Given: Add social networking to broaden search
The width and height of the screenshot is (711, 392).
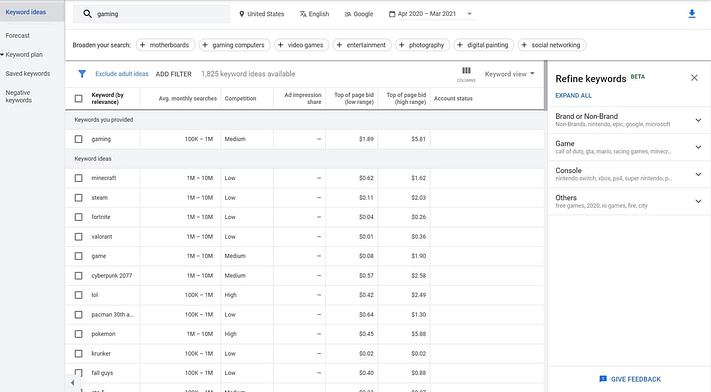Looking at the screenshot, I should 552,45.
